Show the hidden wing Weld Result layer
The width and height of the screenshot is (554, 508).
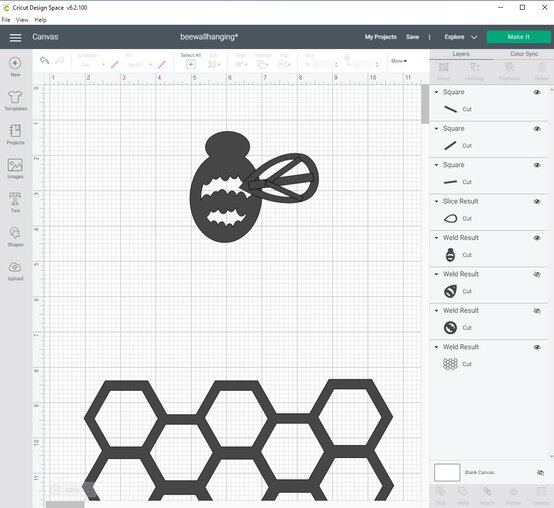537,274
